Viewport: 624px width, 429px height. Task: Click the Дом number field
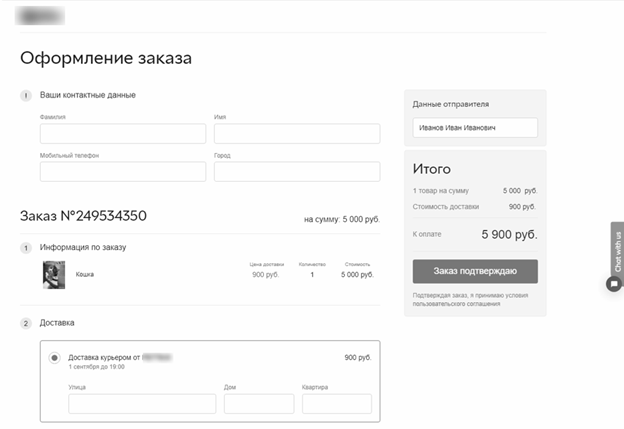tap(259, 404)
